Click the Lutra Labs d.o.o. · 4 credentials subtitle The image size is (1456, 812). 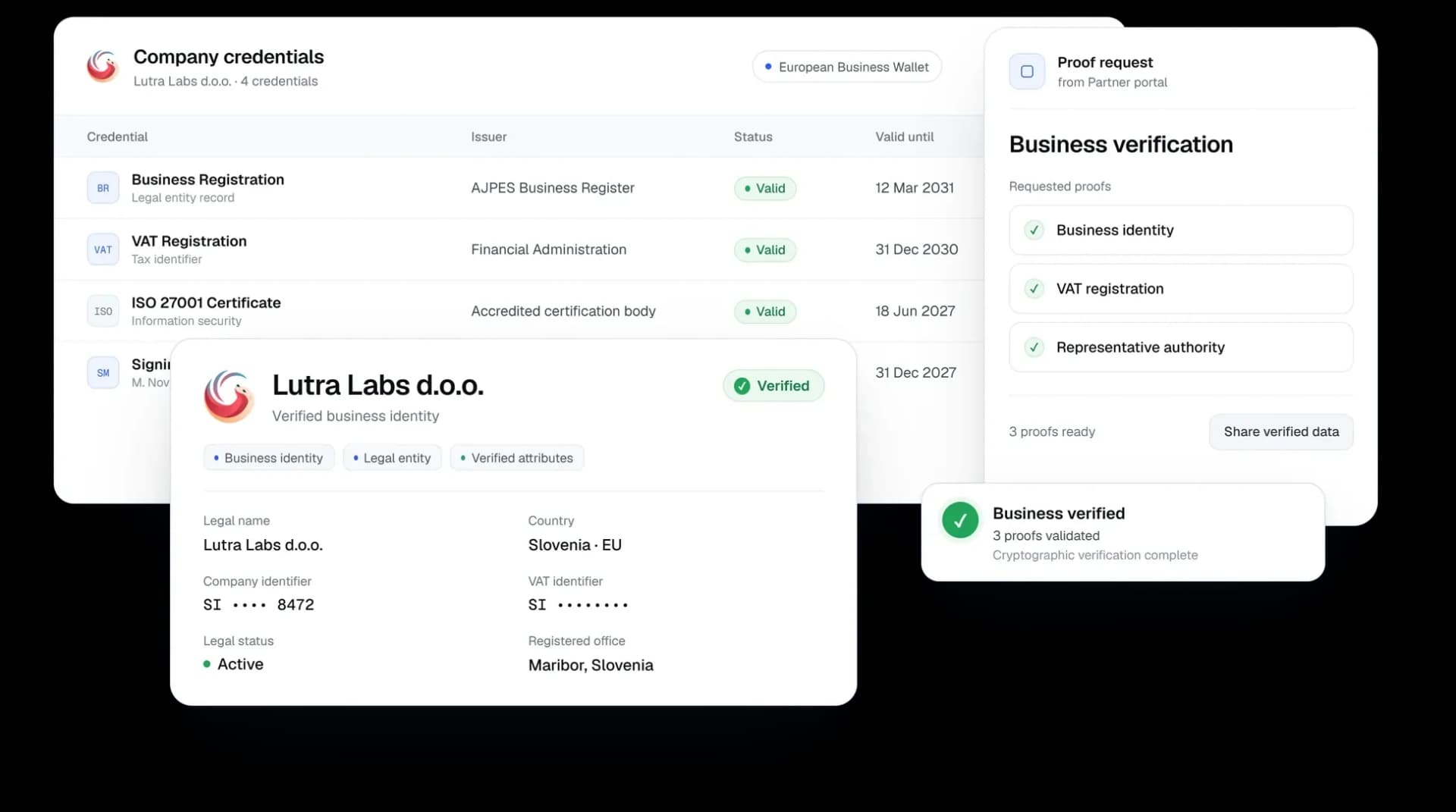point(225,81)
